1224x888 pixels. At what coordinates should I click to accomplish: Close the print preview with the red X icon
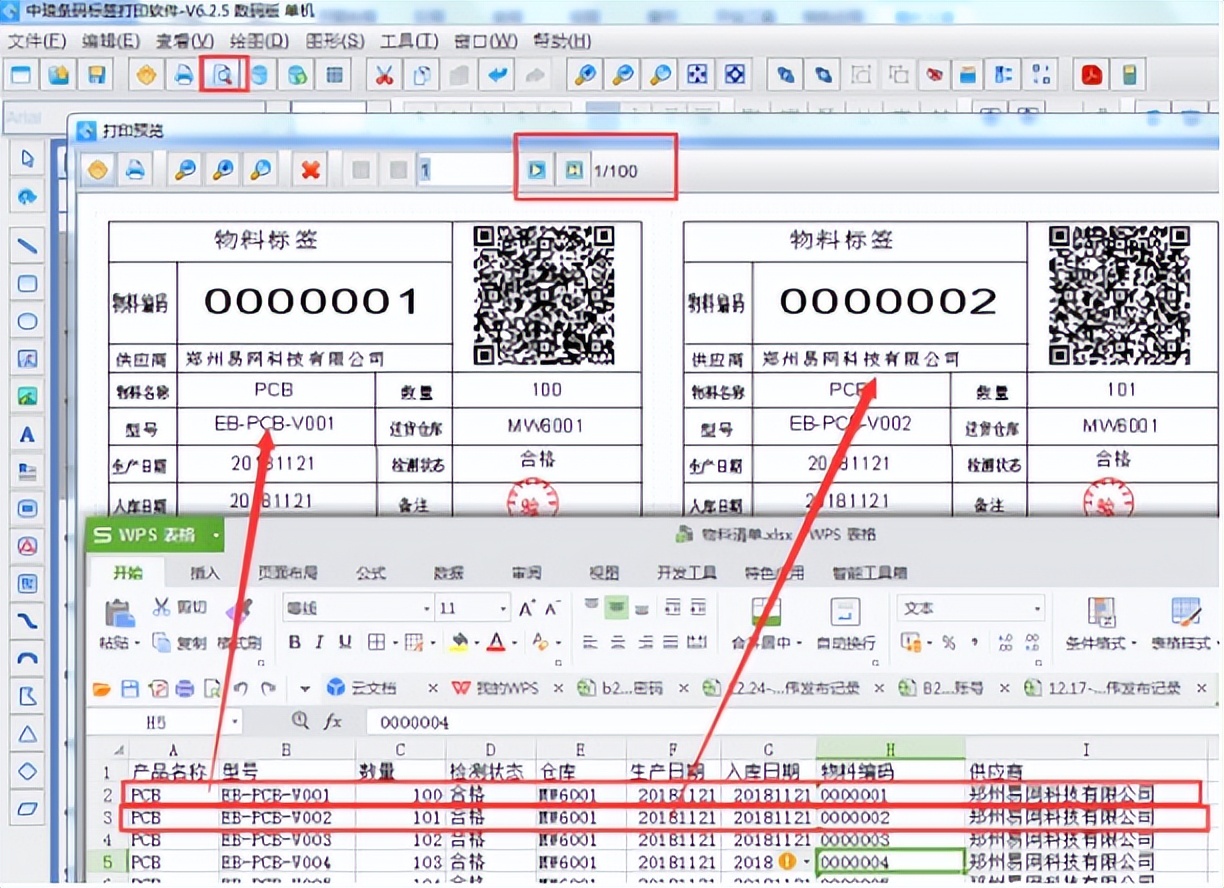pos(310,170)
